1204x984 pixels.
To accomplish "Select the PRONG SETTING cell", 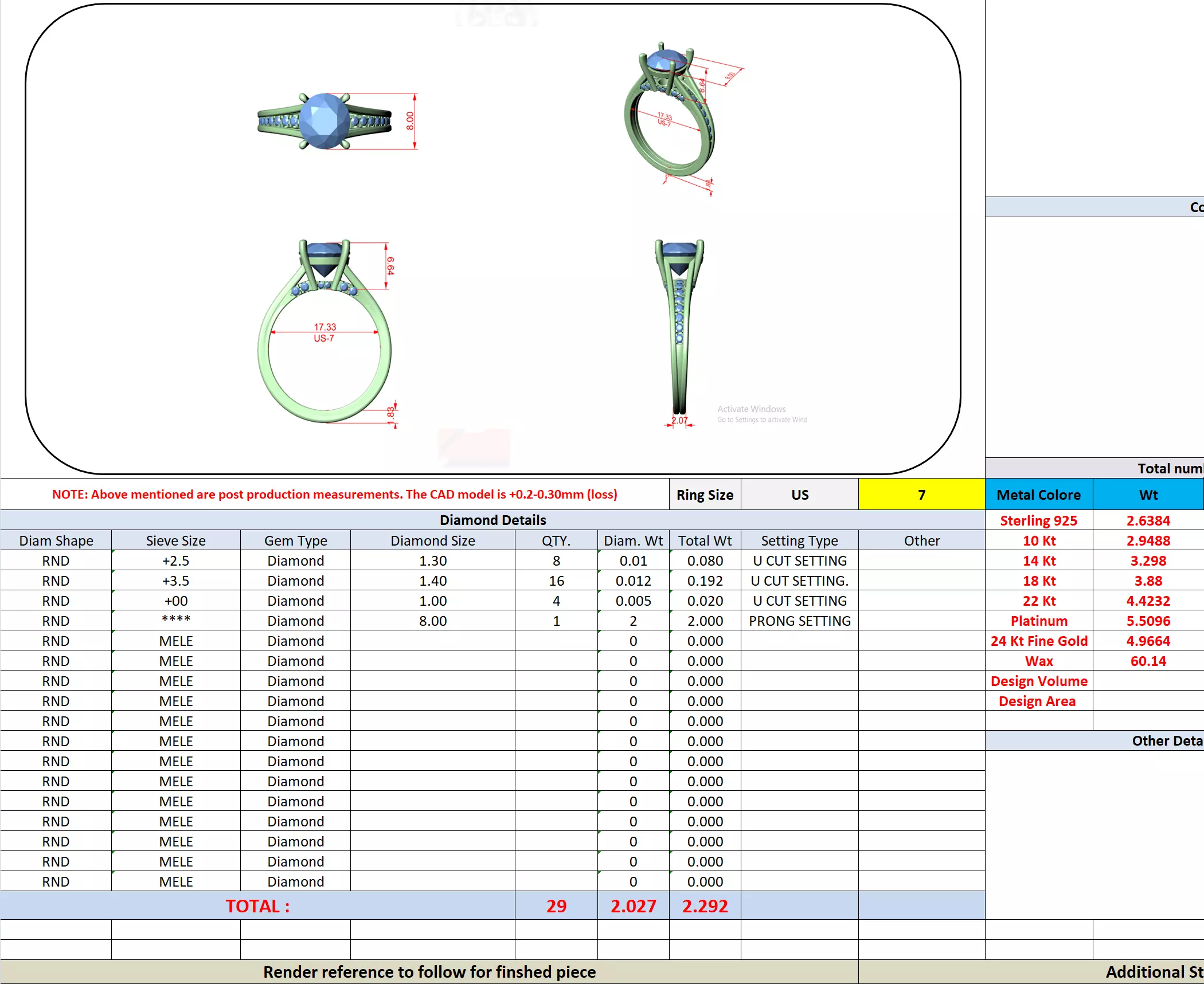I will click(x=799, y=621).
